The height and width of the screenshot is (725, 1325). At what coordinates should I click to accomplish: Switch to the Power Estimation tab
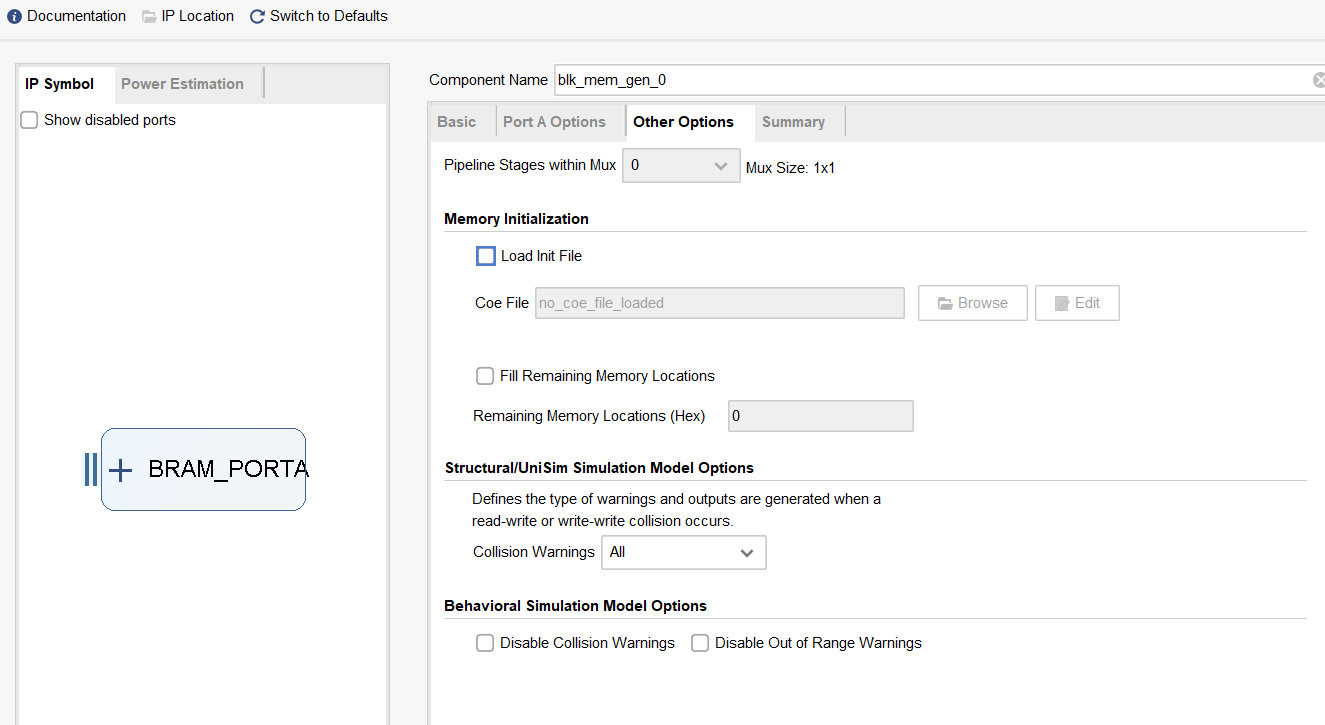(182, 84)
